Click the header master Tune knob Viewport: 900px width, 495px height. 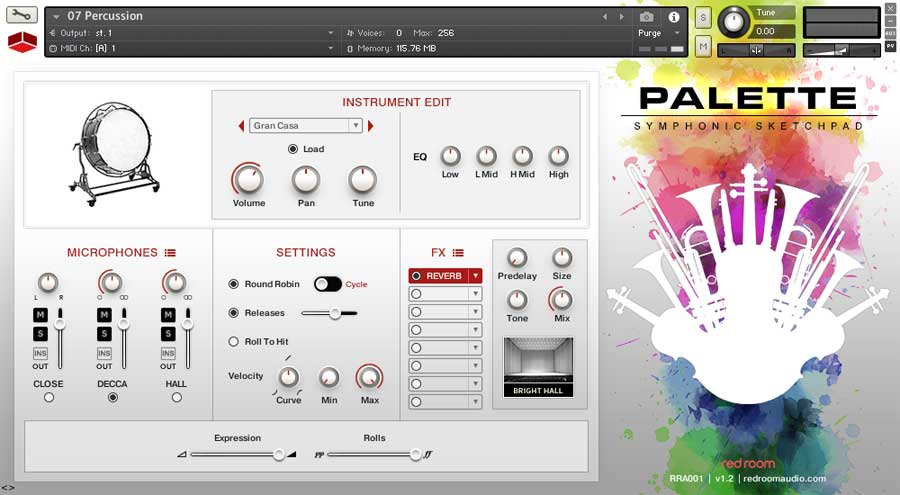tap(733, 22)
